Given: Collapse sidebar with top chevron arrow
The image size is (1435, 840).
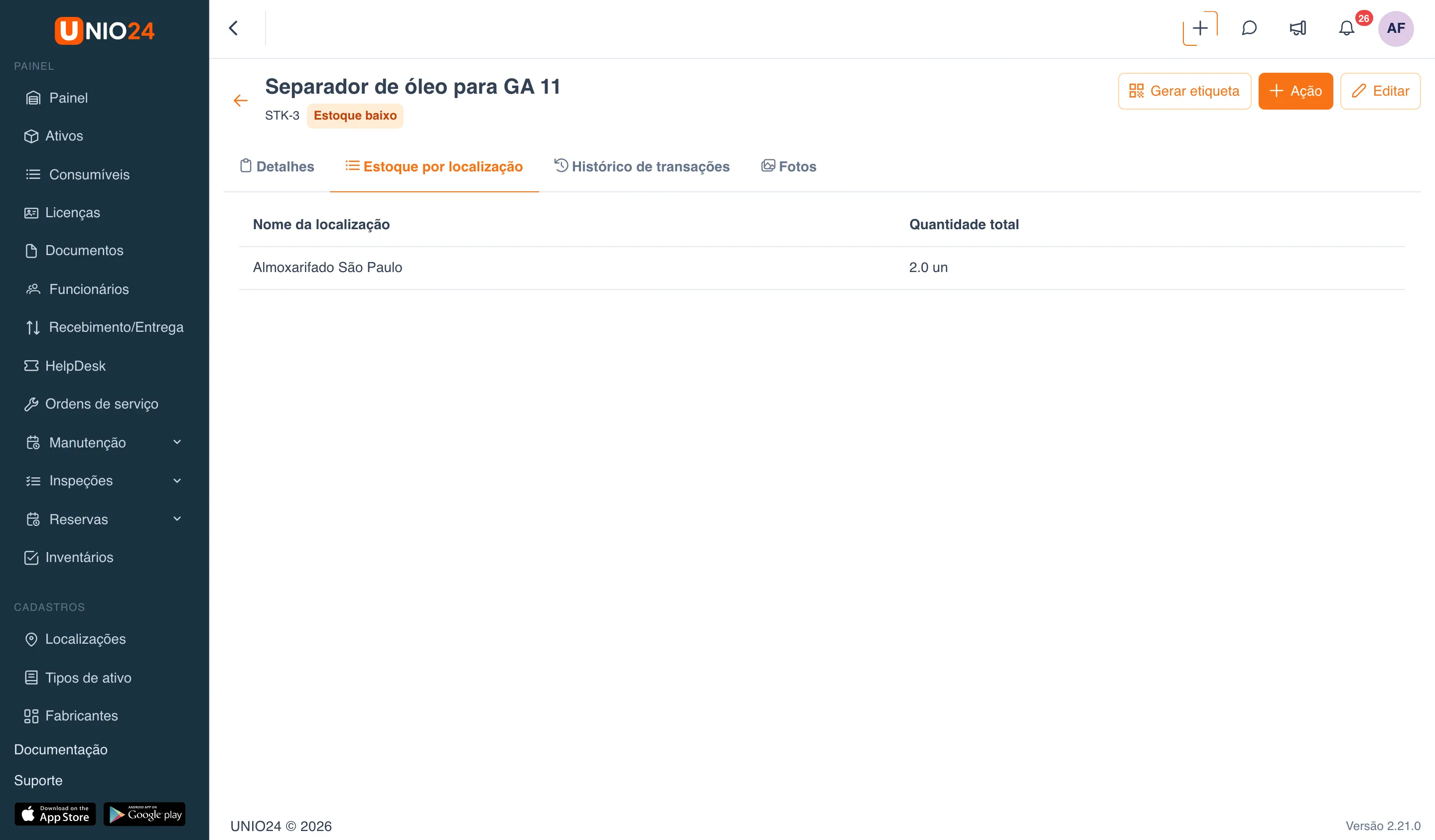Looking at the screenshot, I should 234,28.
